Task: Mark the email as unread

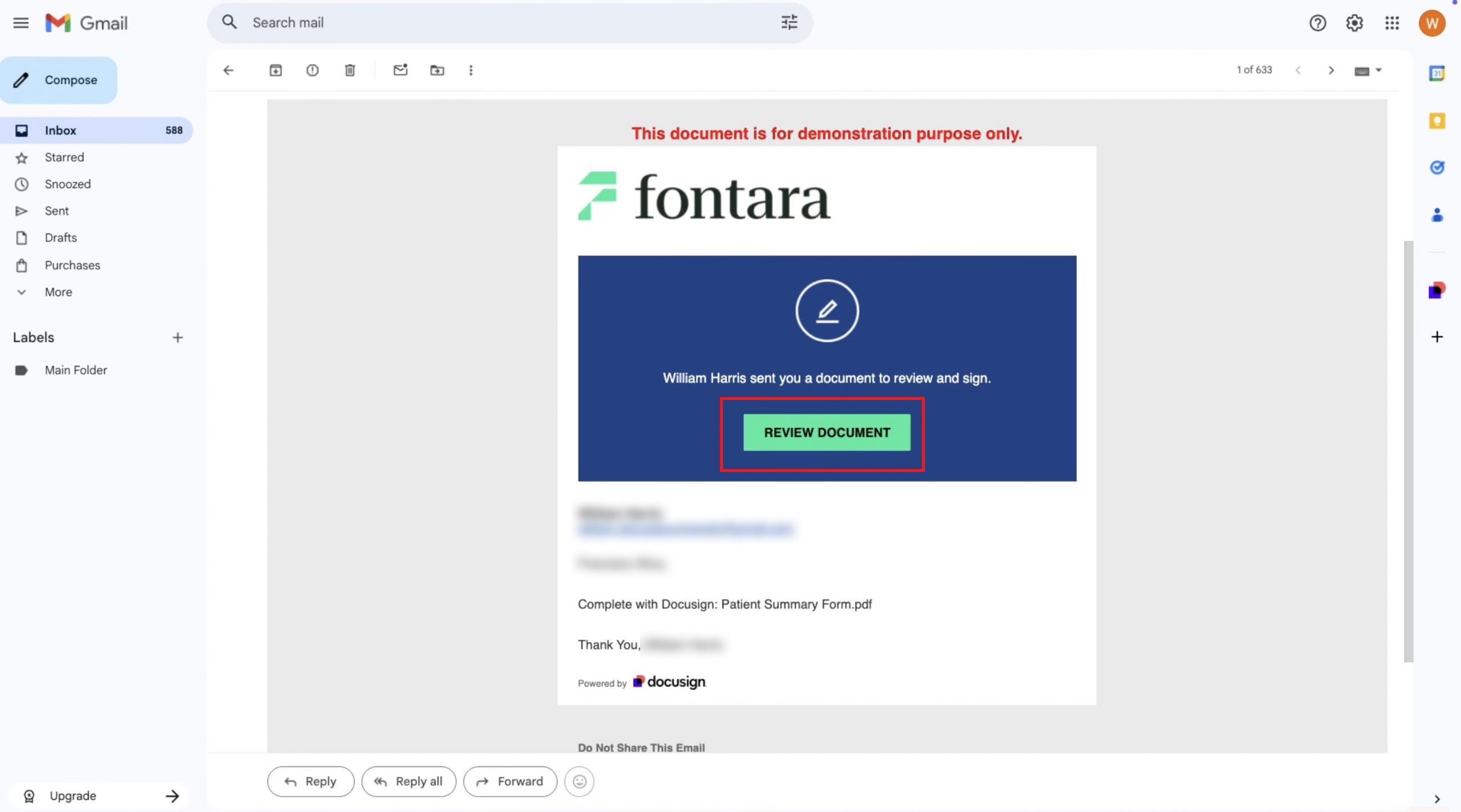Action: [x=401, y=70]
